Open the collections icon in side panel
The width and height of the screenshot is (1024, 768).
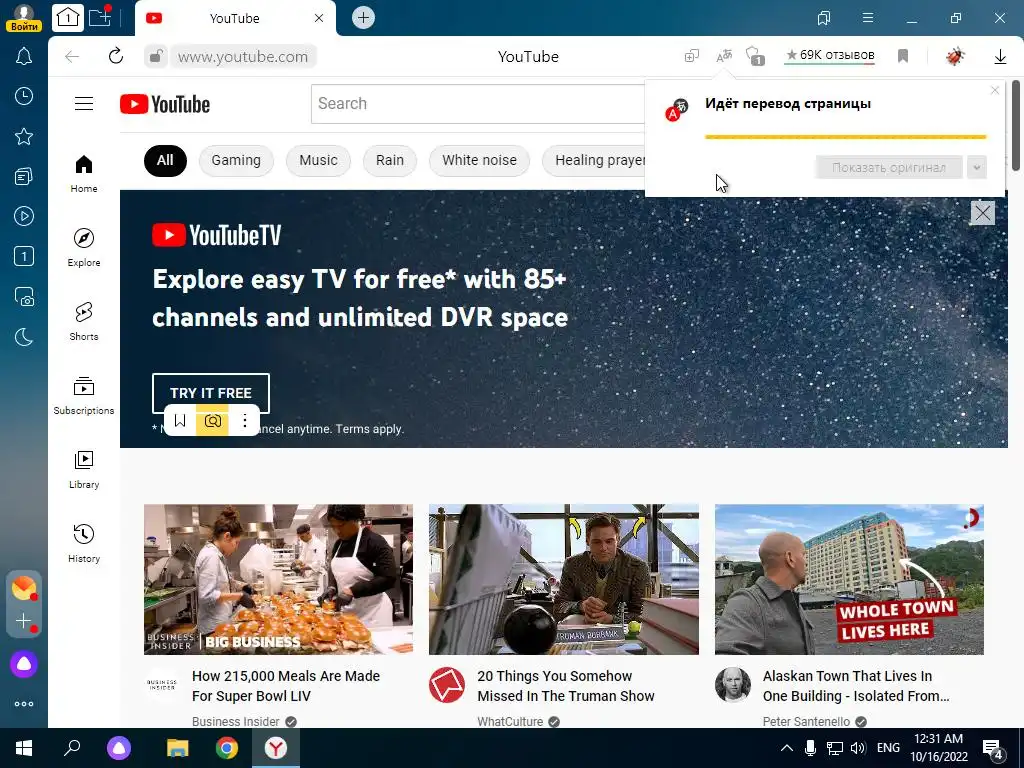pyautogui.click(x=24, y=176)
